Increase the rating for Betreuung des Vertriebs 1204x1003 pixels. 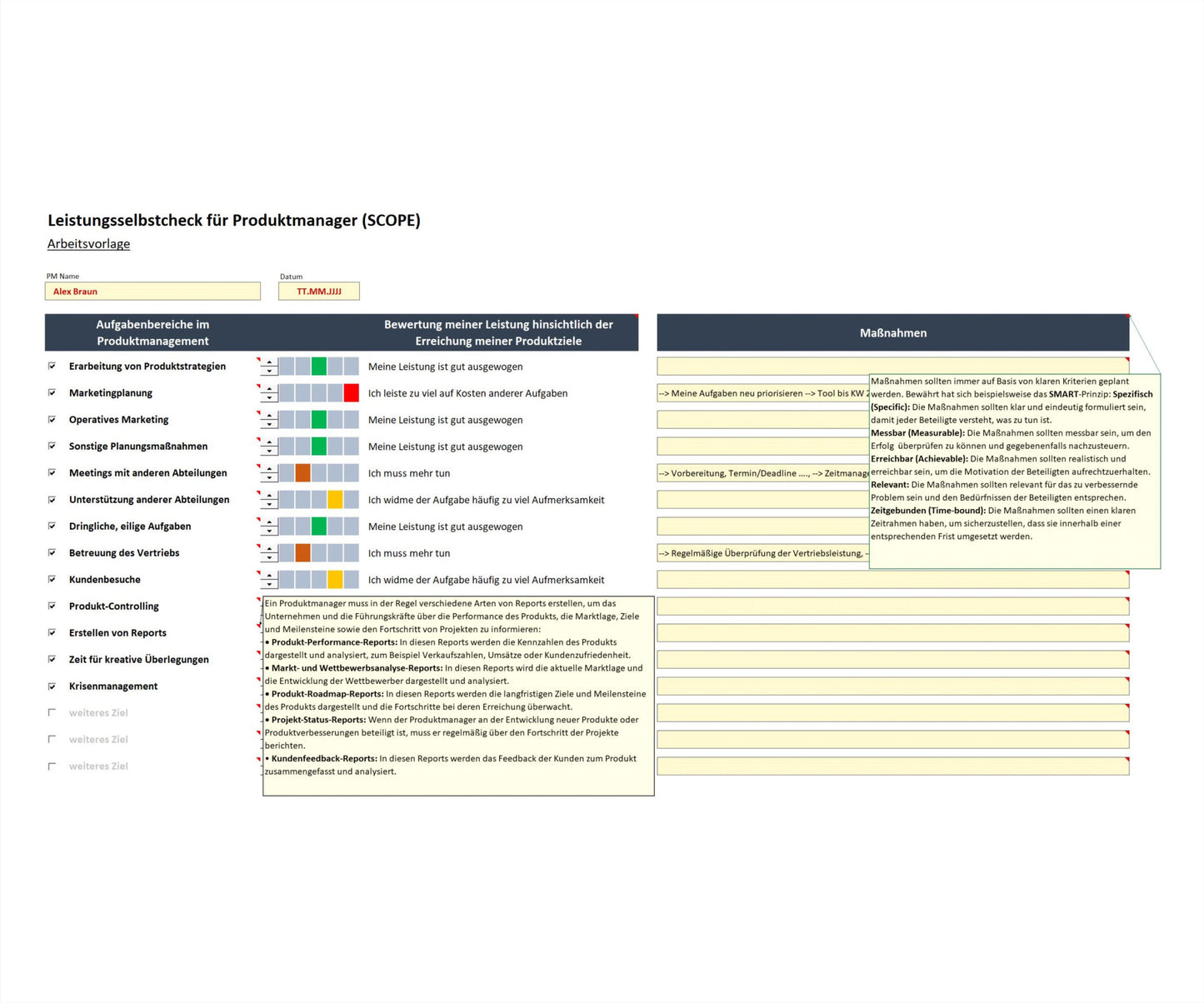coord(268,548)
